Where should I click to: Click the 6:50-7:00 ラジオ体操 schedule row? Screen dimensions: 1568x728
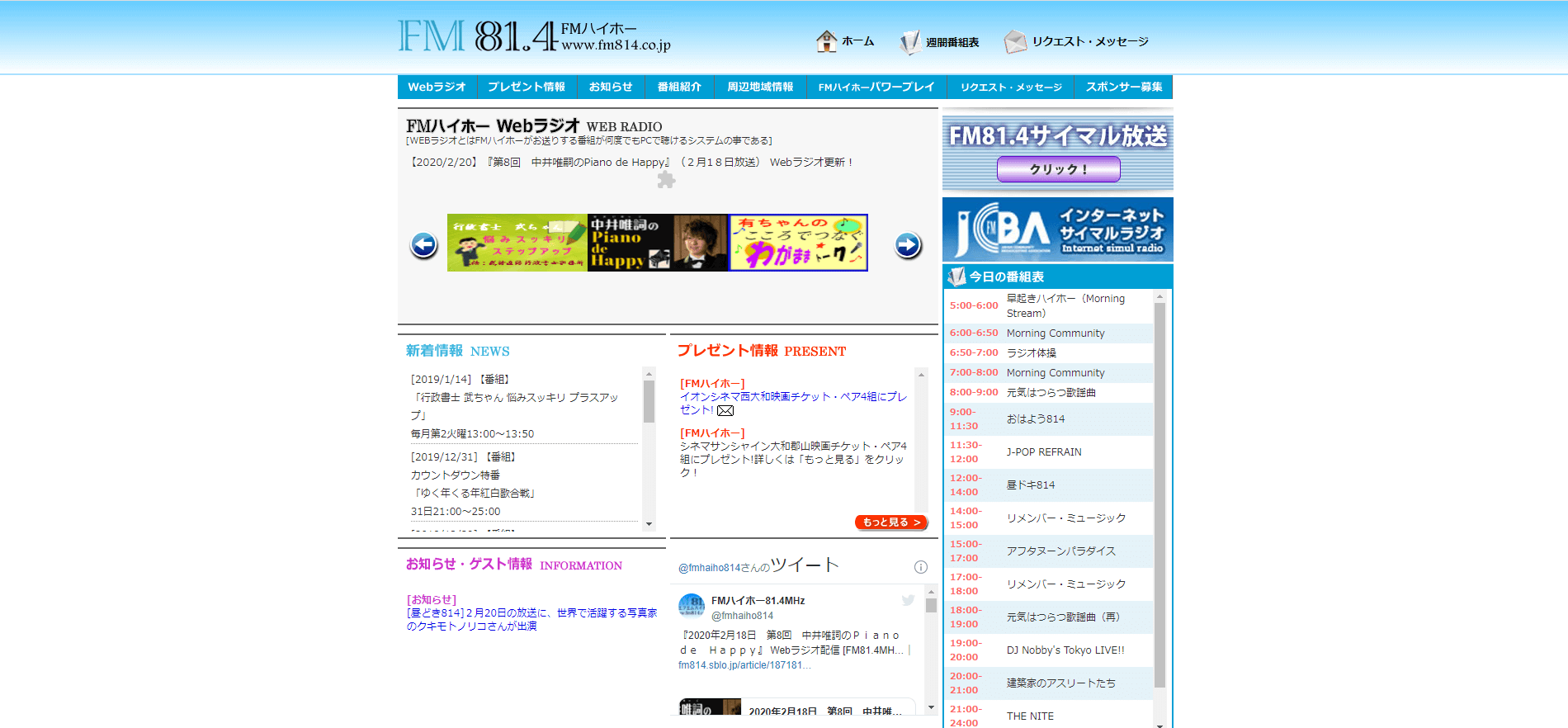click(1048, 353)
